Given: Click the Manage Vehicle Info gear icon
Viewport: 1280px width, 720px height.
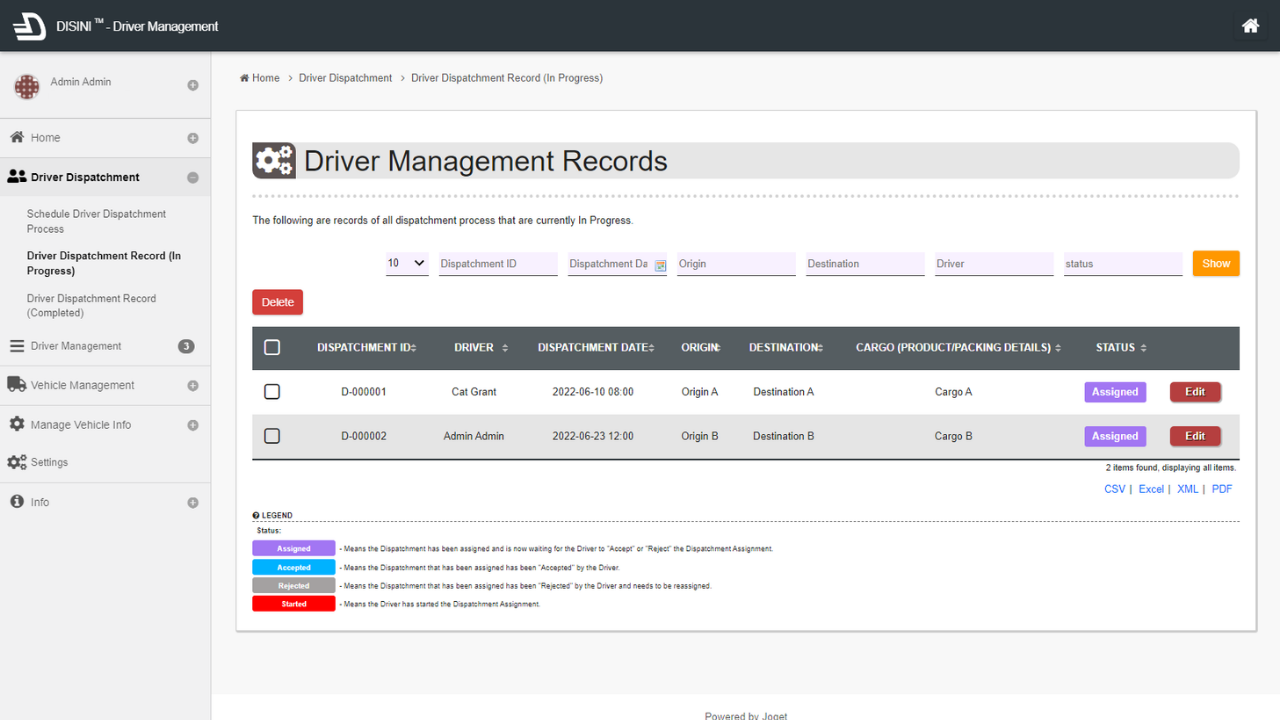Looking at the screenshot, I should (x=16, y=424).
